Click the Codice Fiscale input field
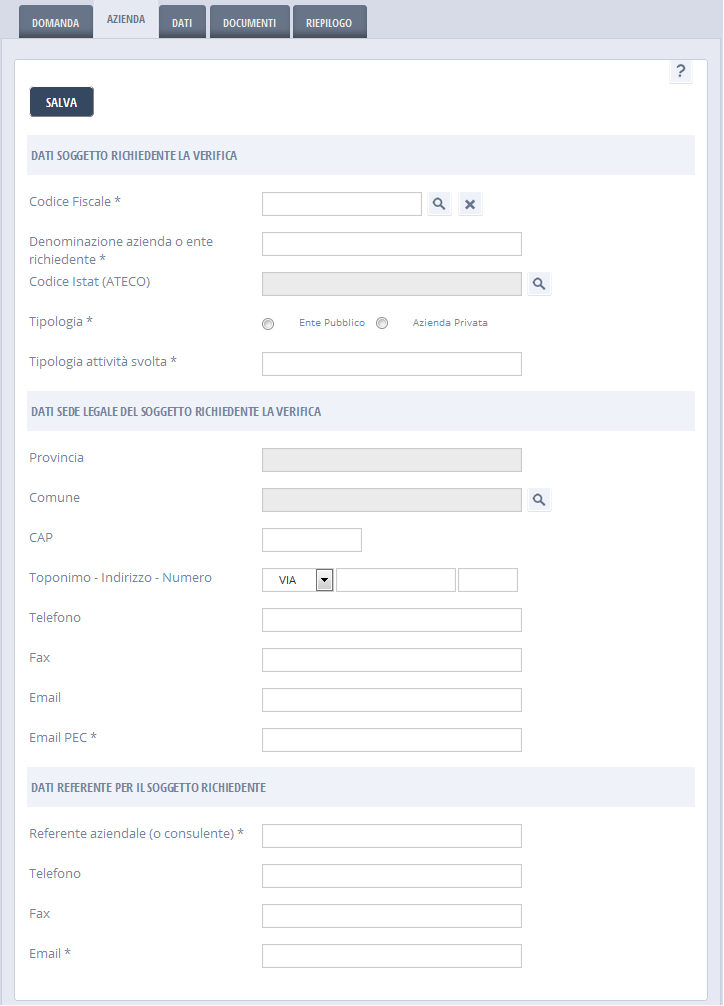 (342, 204)
